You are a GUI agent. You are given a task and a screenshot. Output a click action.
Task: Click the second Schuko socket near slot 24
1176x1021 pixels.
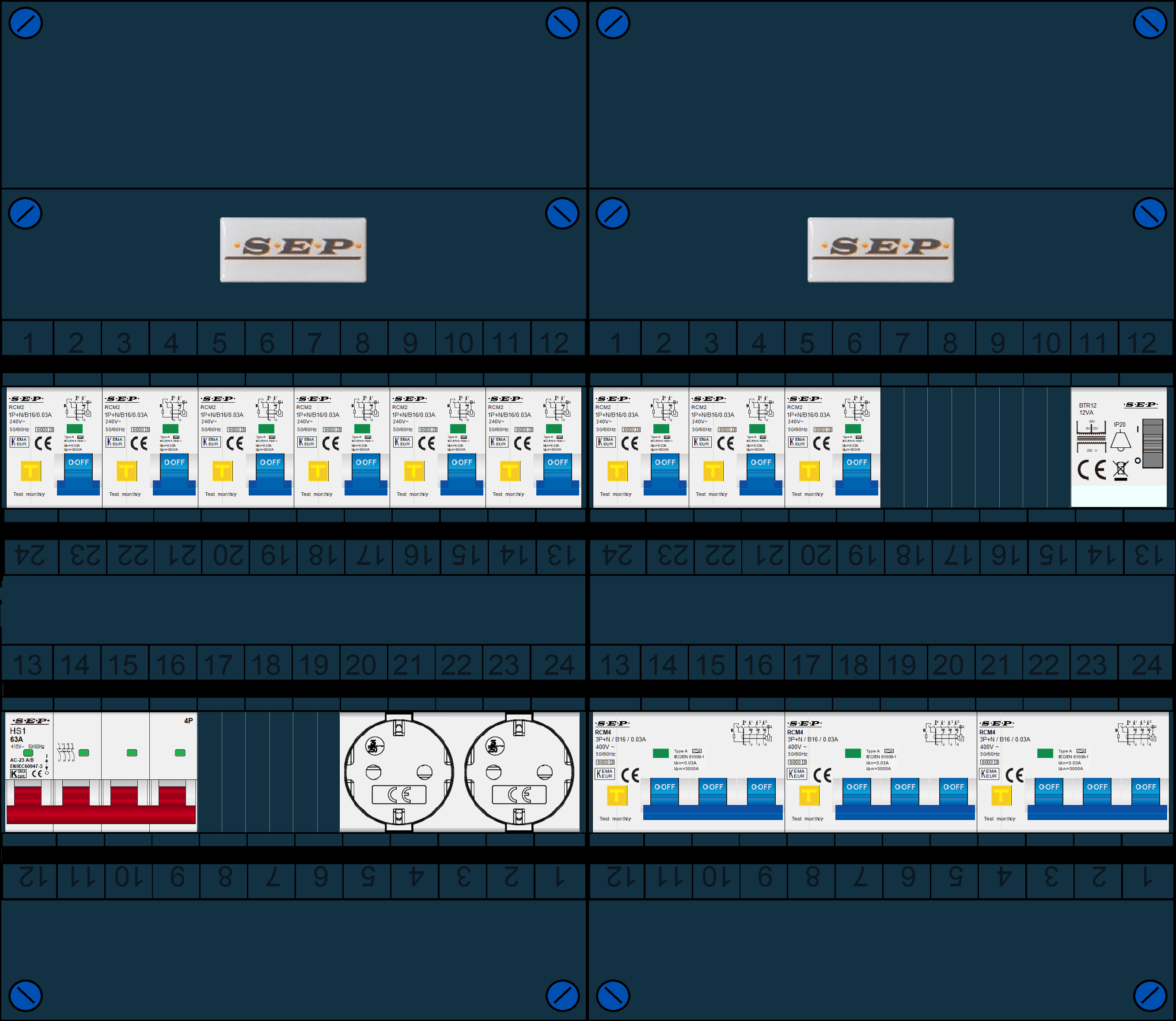(x=520, y=772)
